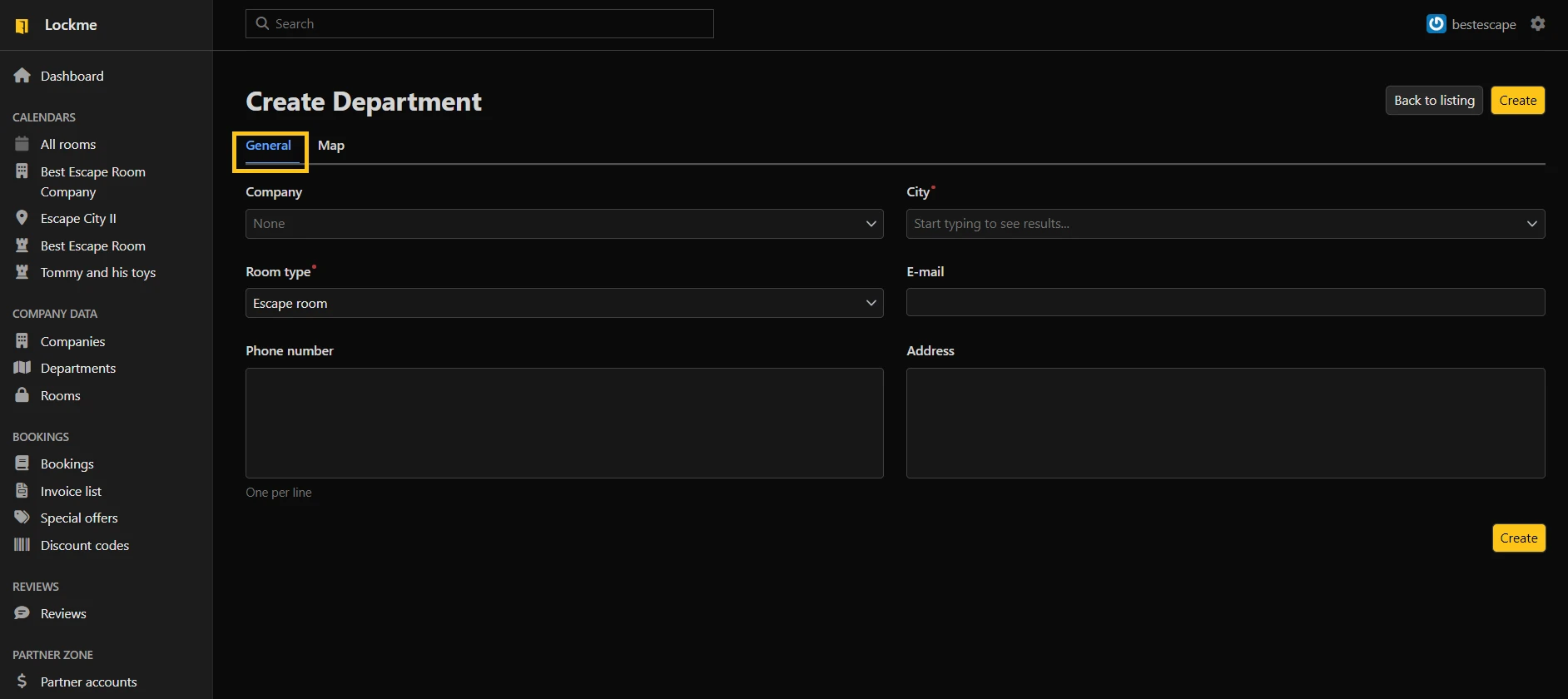Click the Reviews speech bubble icon
Screen dimensions: 1568x699
(x=22, y=613)
